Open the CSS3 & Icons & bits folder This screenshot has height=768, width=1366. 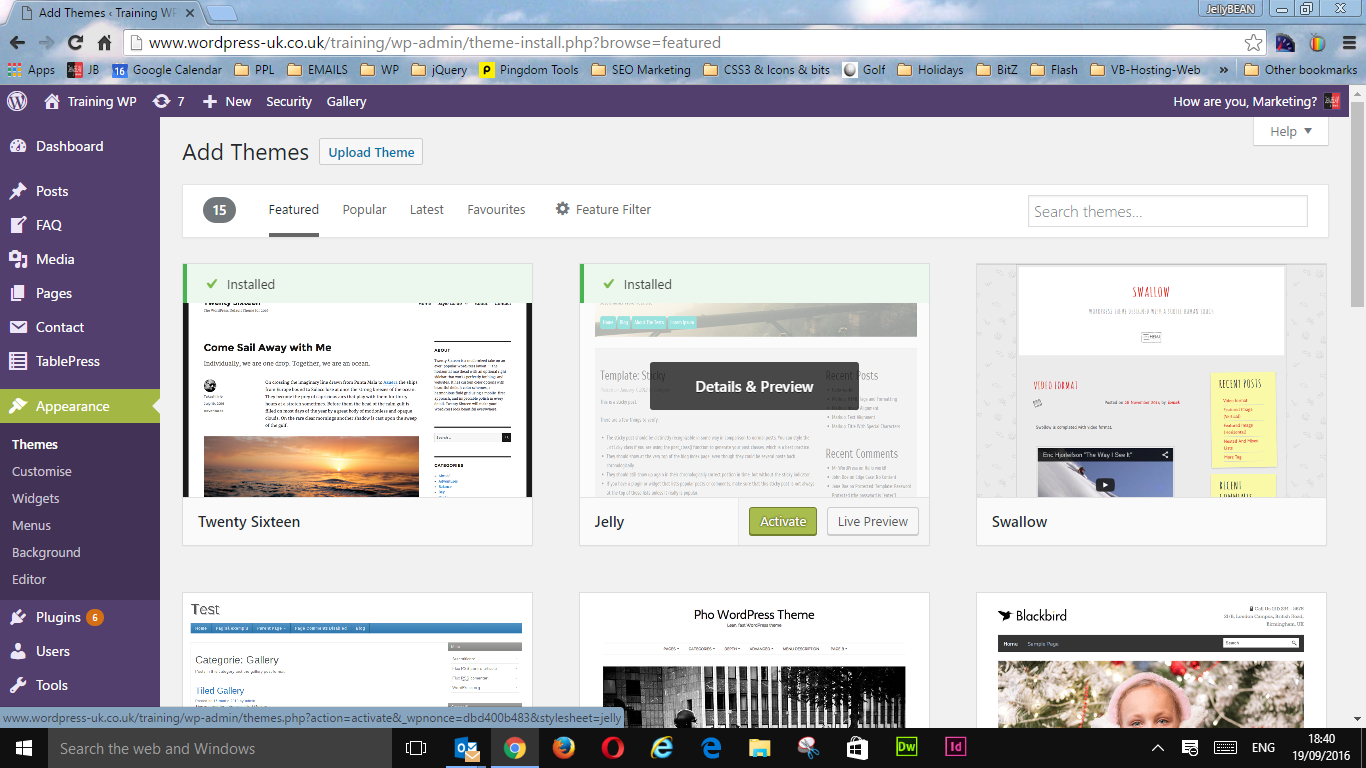click(x=766, y=70)
